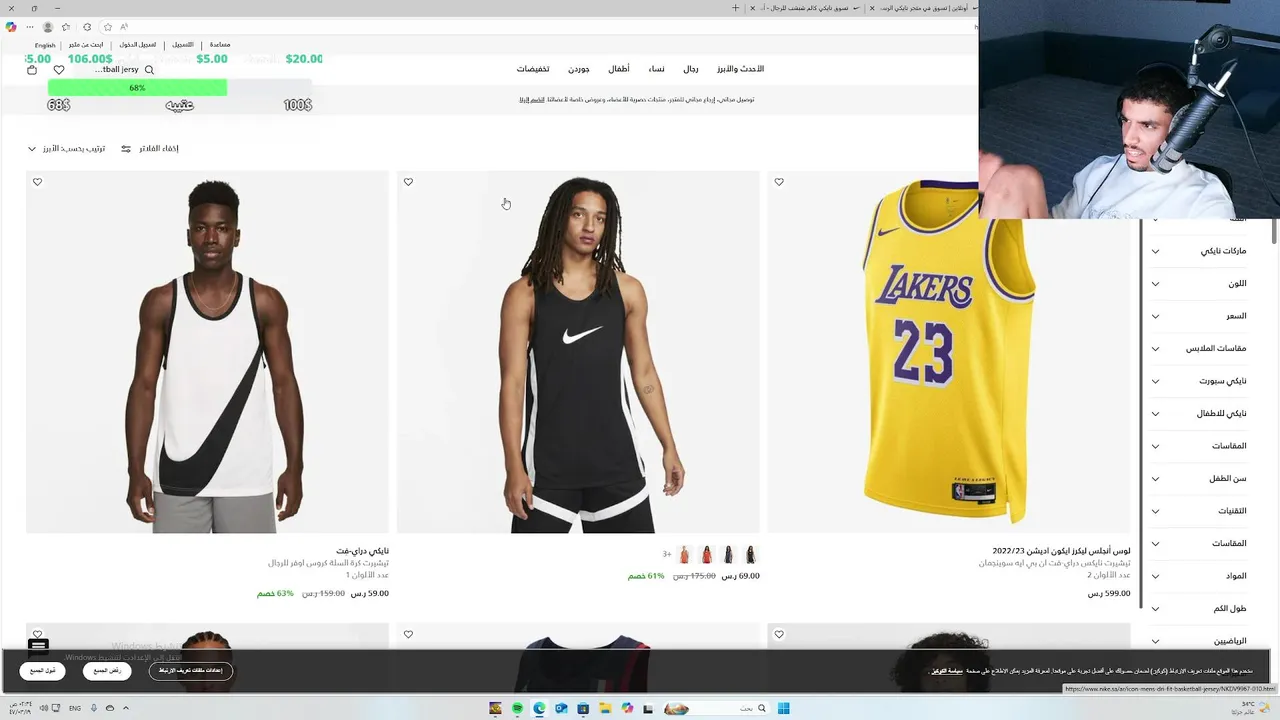Switch to the نايكي كالم شبشب browser tab
Viewport: 1280px width, 720px height.
pyautogui.click(x=806, y=8)
